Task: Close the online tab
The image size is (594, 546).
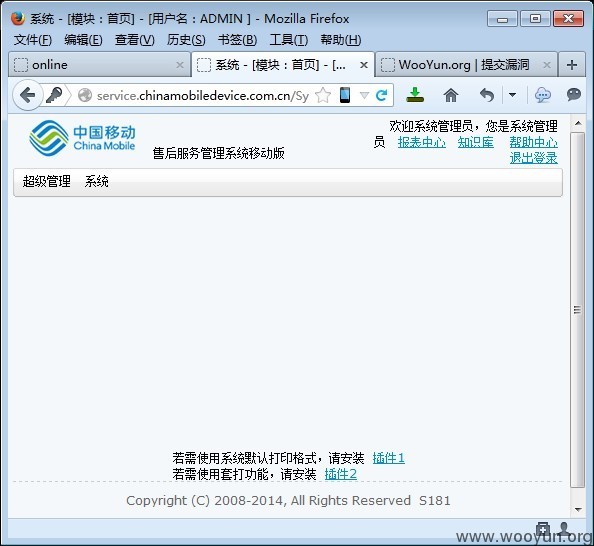Action: (x=180, y=65)
